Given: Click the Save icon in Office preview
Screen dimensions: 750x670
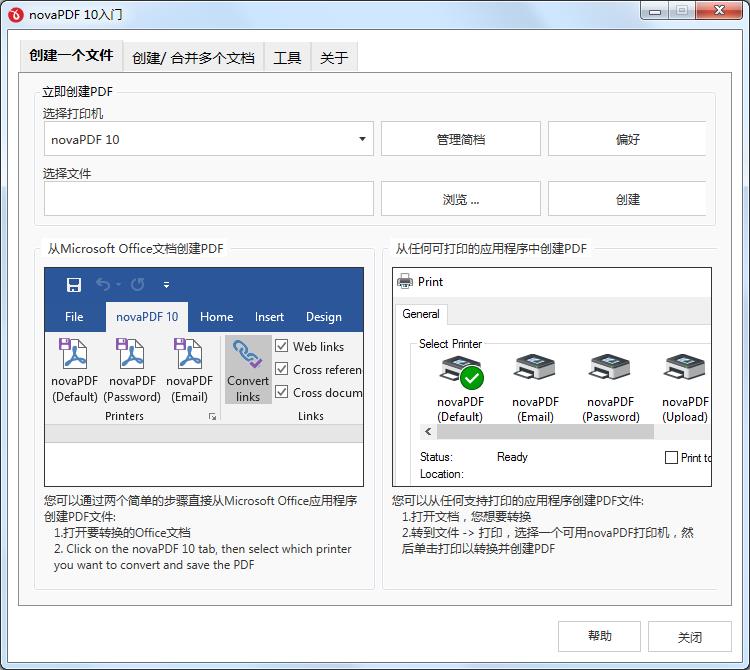Looking at the screenshot, I should pyautogui.click(x=74, y=285).
